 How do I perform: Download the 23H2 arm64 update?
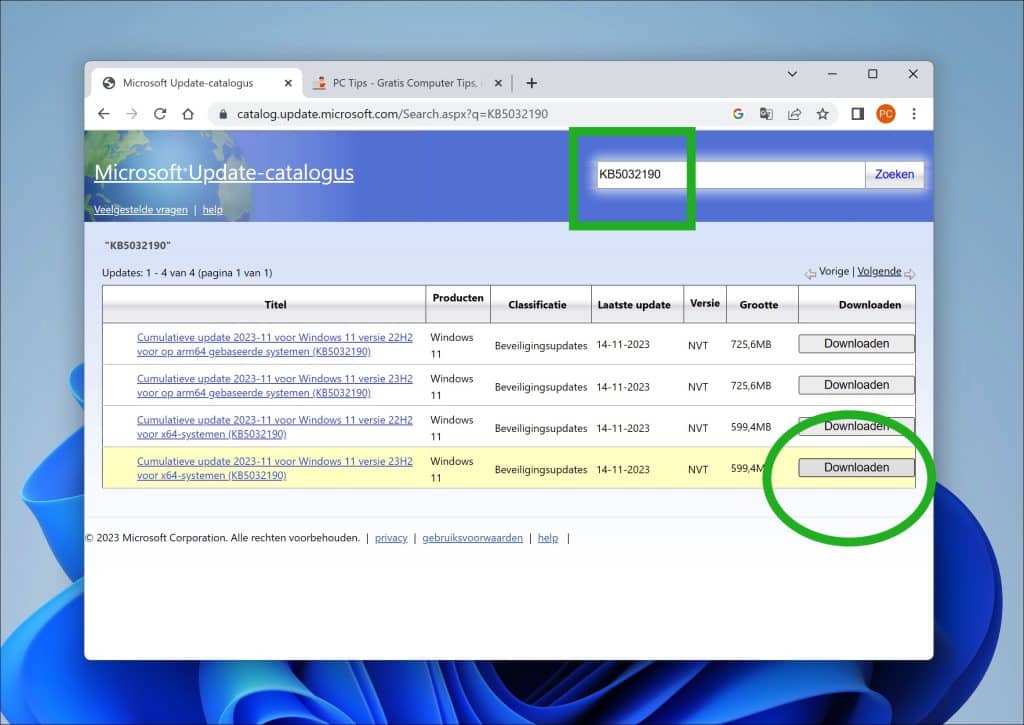pos(856,385)
